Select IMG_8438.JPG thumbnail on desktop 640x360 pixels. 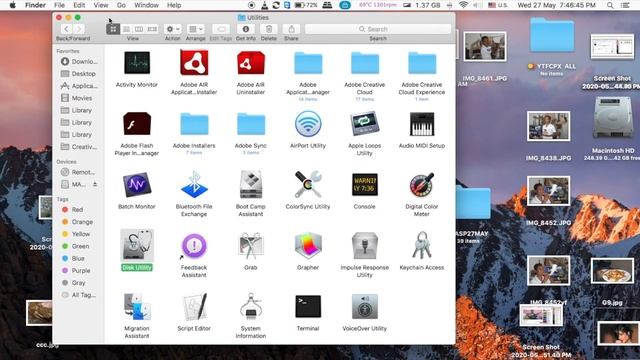(x=548, y=126)
